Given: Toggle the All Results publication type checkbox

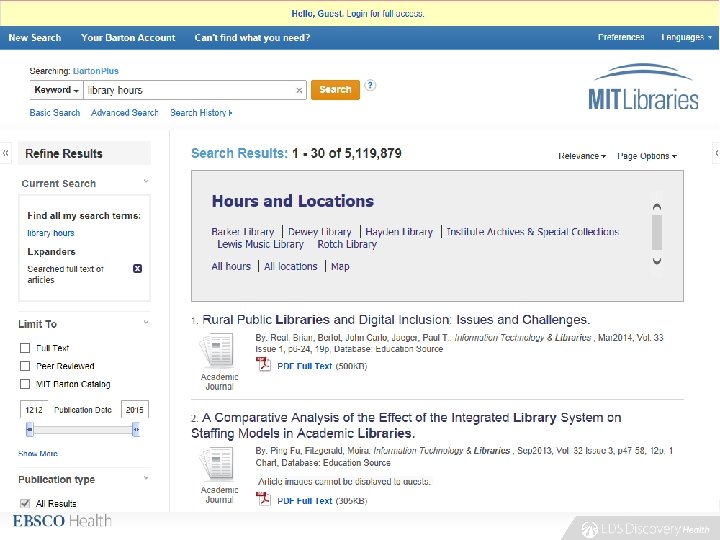Looking at the screenshot, I should tap(25, 503).
